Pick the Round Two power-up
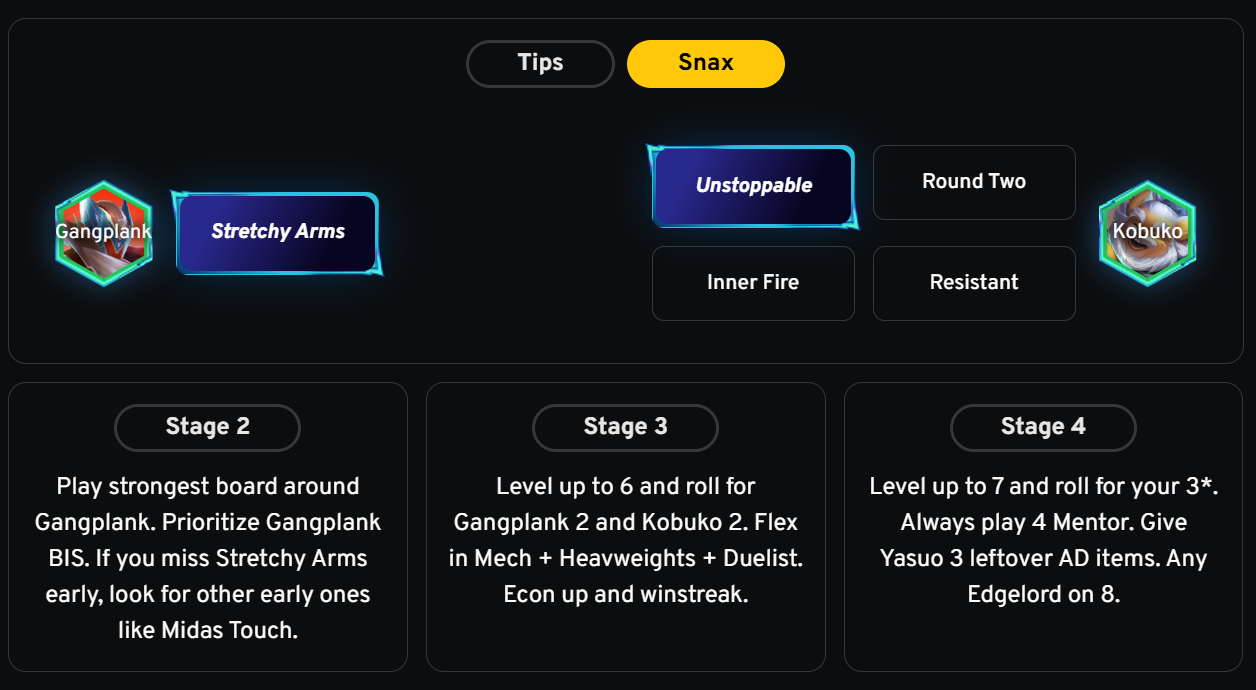 [x=974, y=182]
